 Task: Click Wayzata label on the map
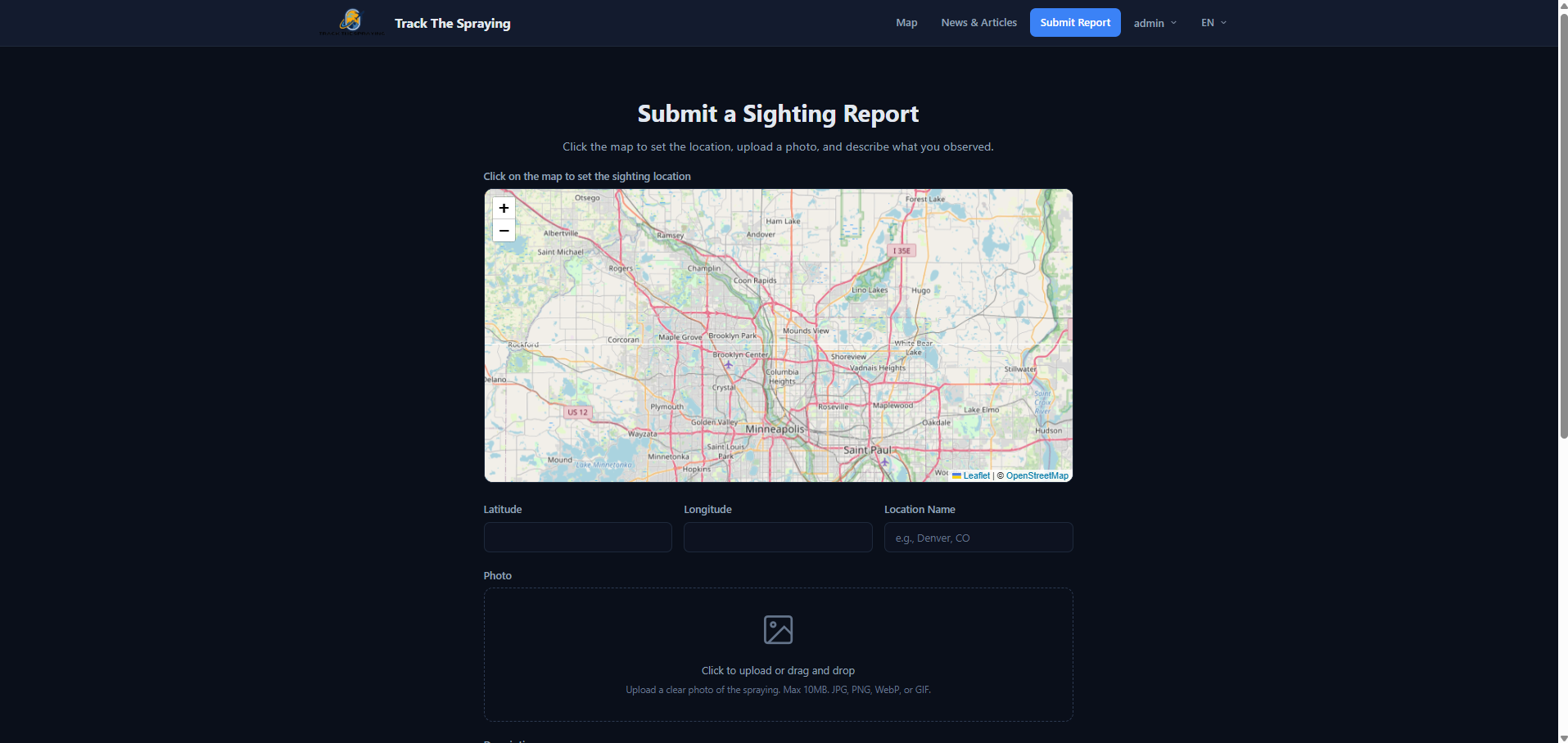[x=642, y=434]
